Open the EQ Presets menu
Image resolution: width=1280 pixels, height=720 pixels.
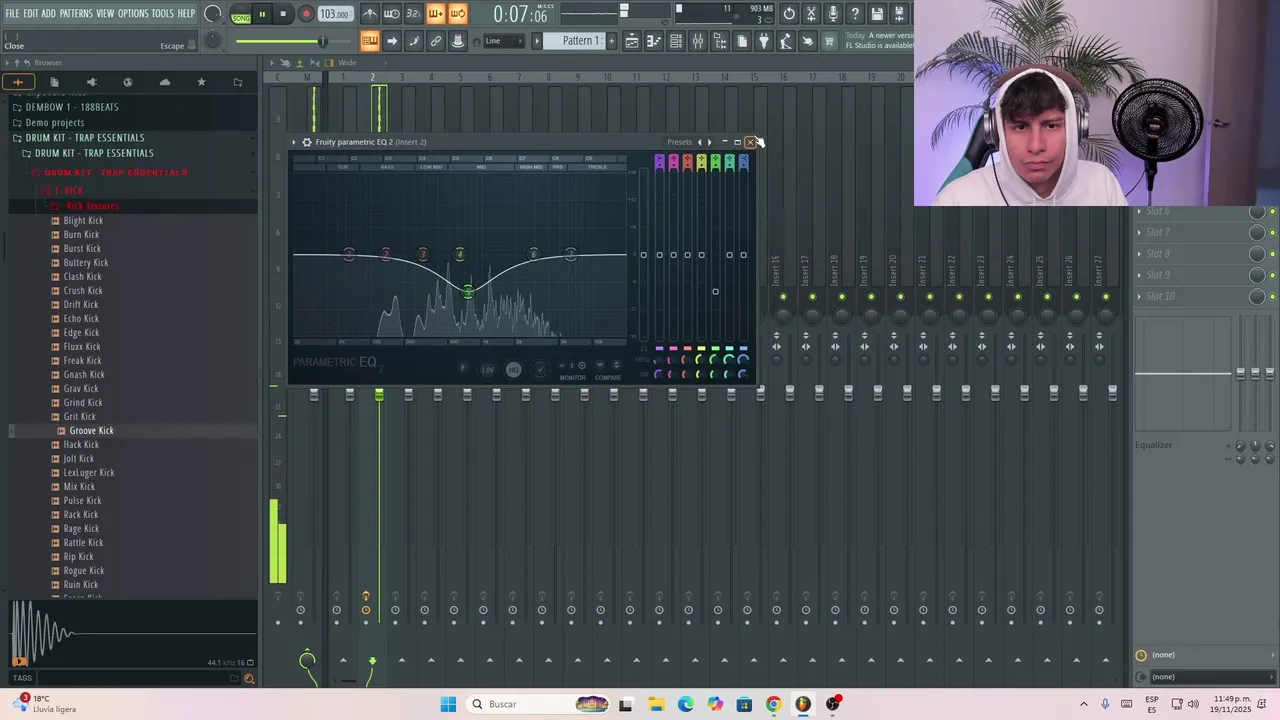[679, 142]
